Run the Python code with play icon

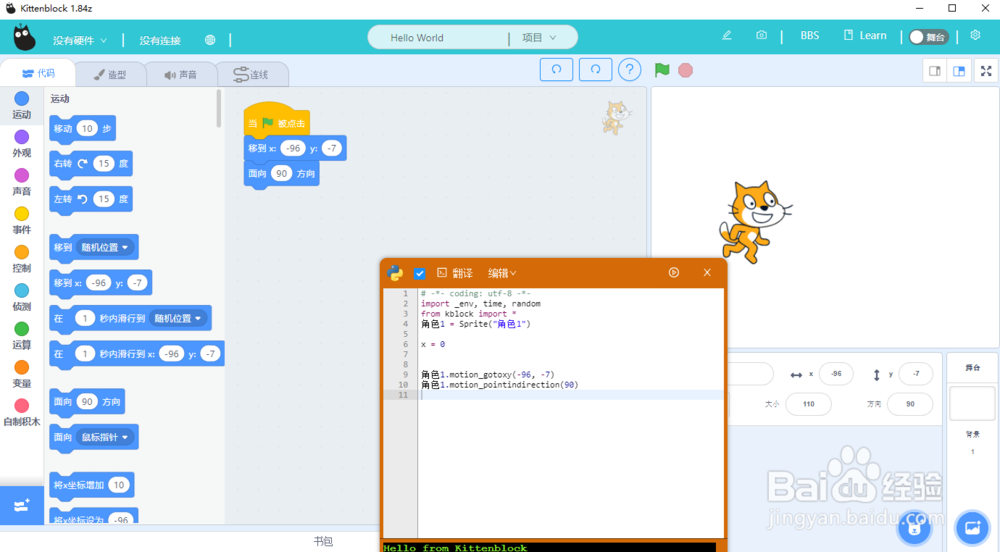(673, 272)
